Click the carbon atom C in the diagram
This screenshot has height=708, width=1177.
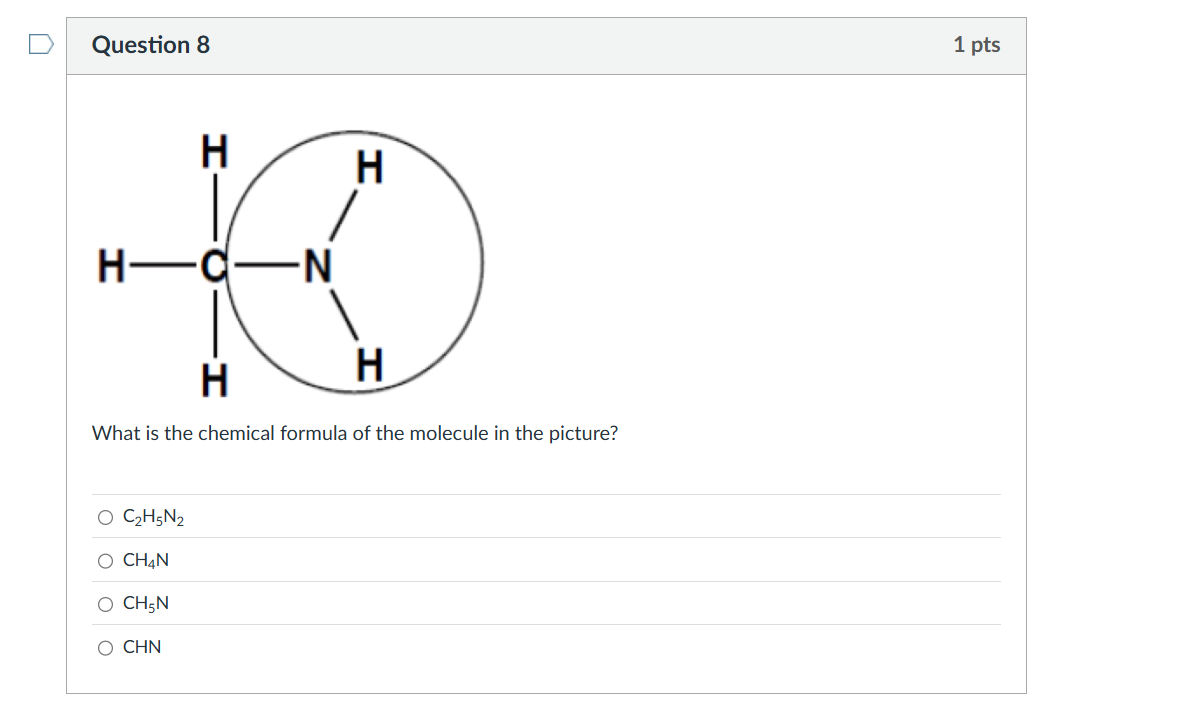point(213,263)
